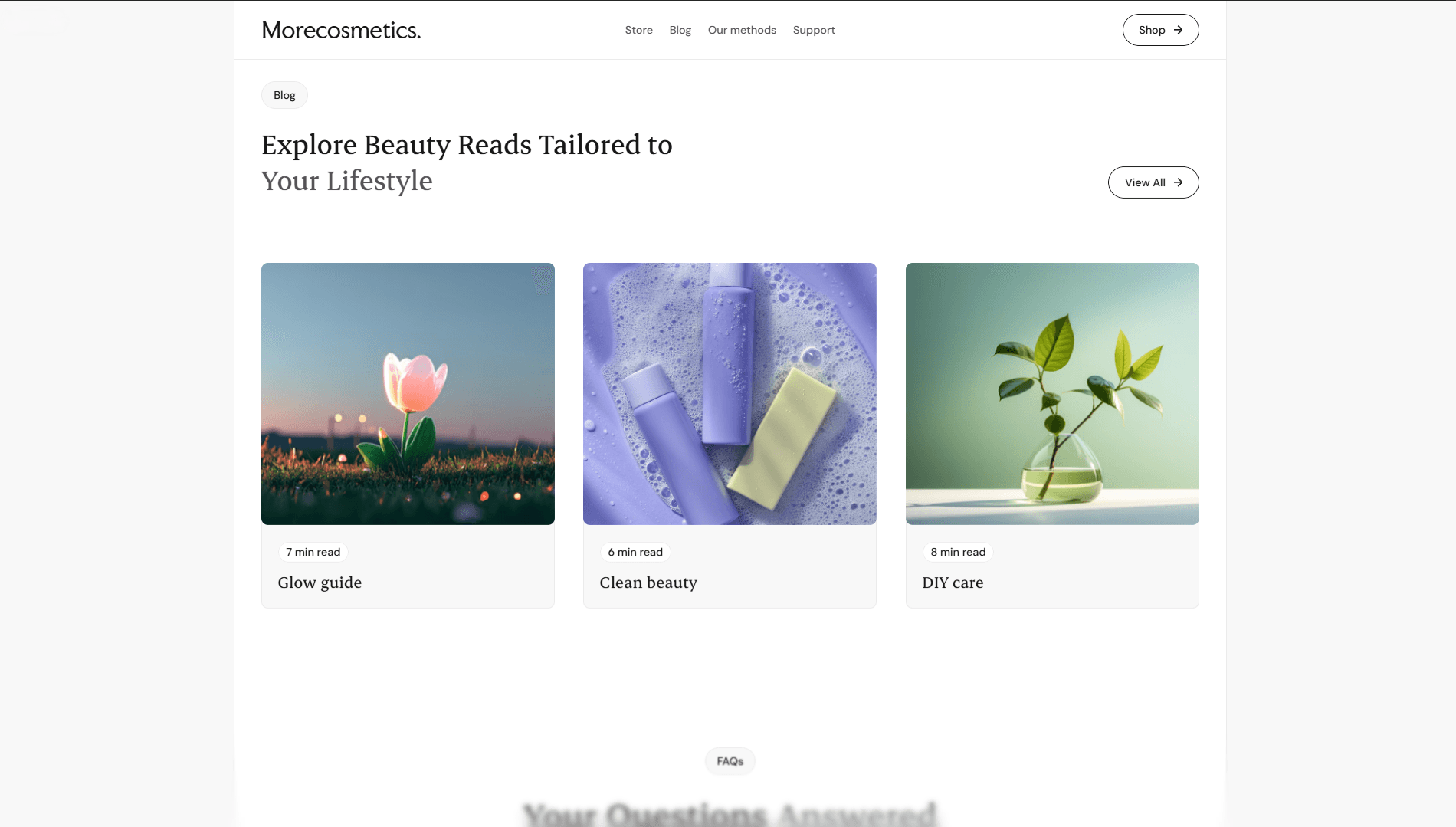The width and height of the screenshot is (1456, 827).
Task: Select the Blog pill tag
Action: (284, 95)
